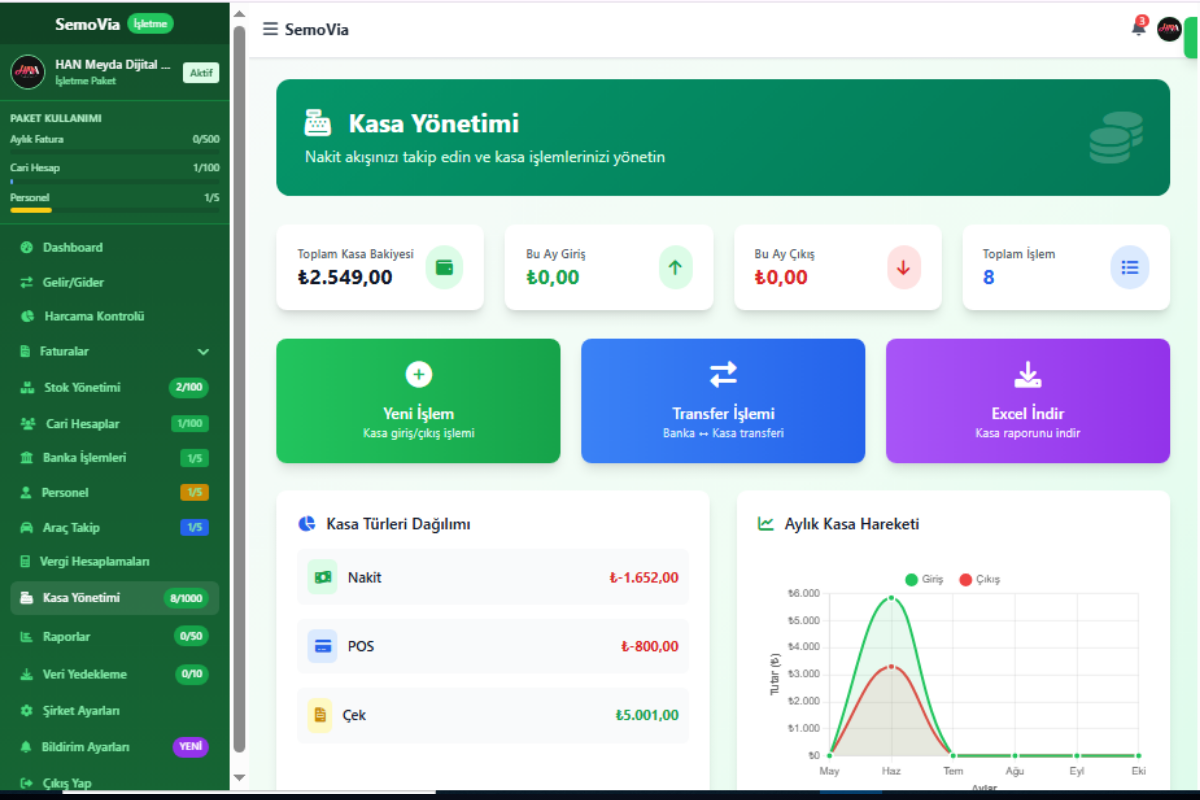Screen dimensions: 1200x800
Task: Click the wallet icon on Toplam Kasa Bakiyesi card
Action: (445, 267)
